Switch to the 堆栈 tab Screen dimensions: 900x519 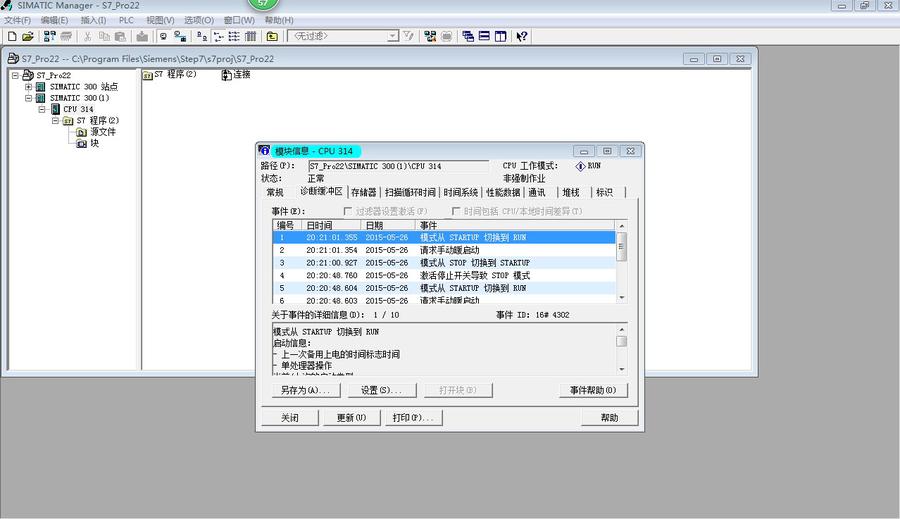pos(571,192)
